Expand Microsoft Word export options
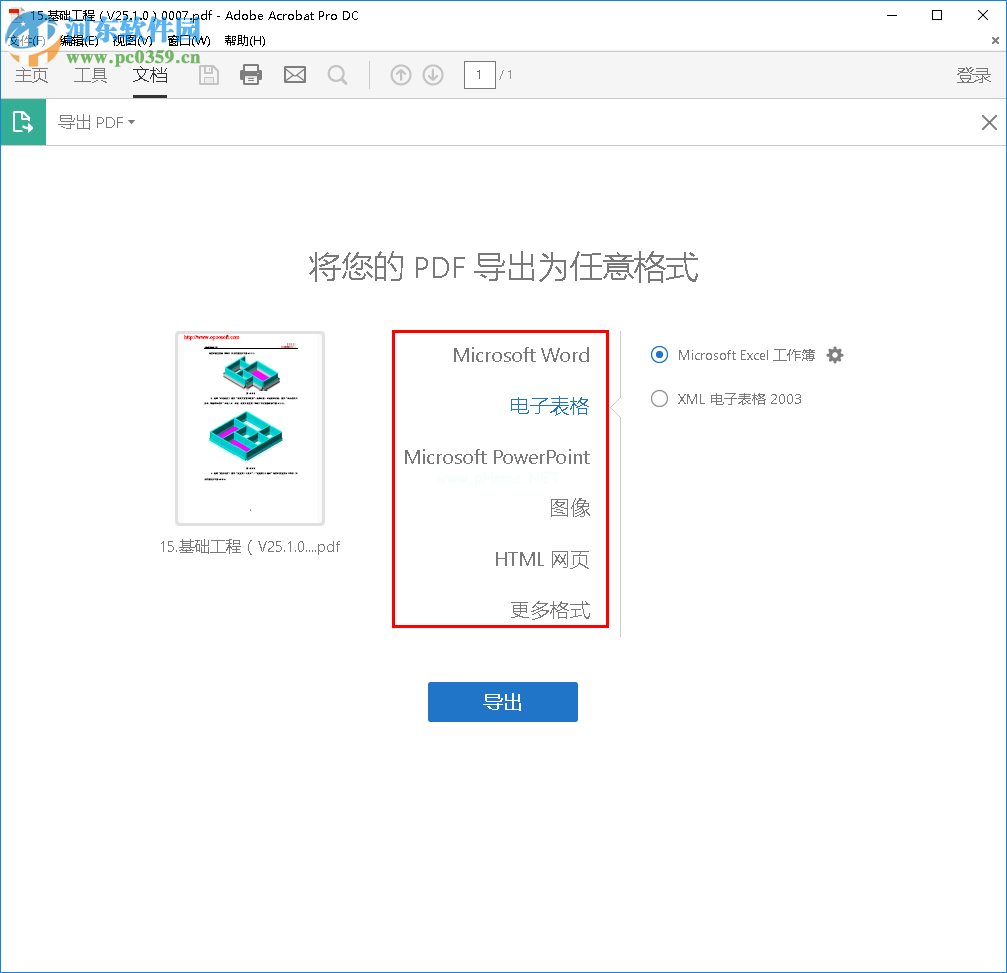Image resolution: width=1007 pixels, height=973 pixels. [521, 354]
